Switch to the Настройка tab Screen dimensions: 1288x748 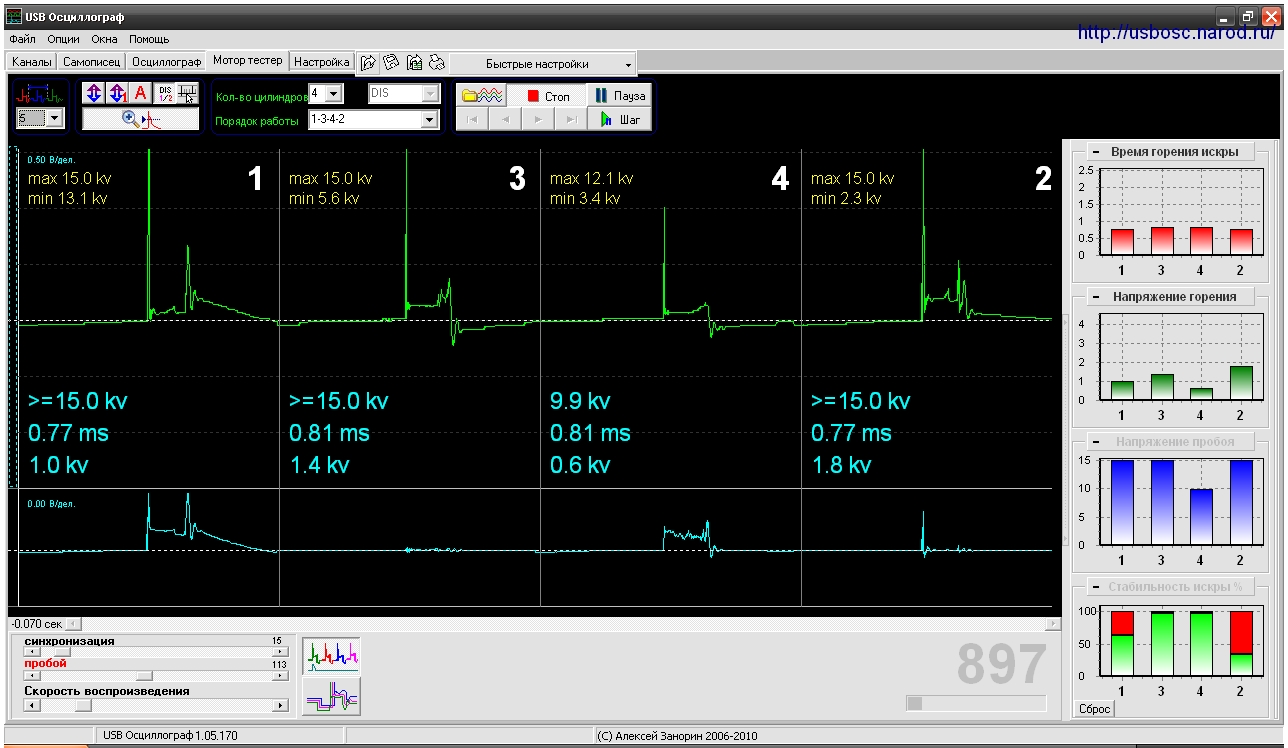tap(321, 62)
